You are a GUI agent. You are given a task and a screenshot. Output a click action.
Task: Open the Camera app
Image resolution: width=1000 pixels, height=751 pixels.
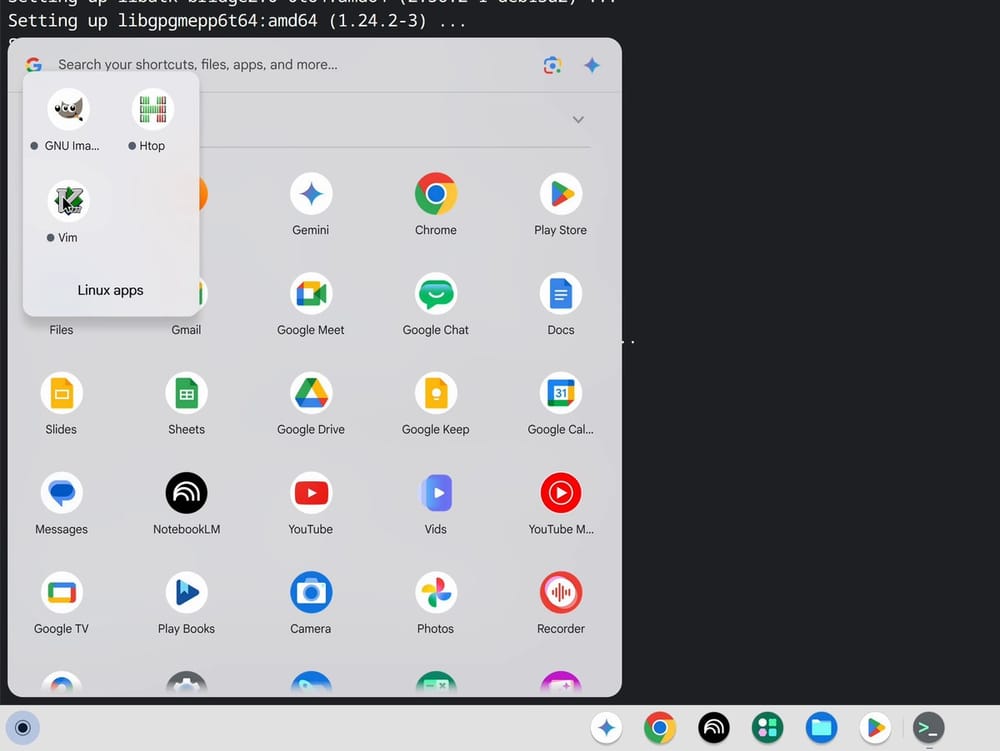click(x=311, y=592)
